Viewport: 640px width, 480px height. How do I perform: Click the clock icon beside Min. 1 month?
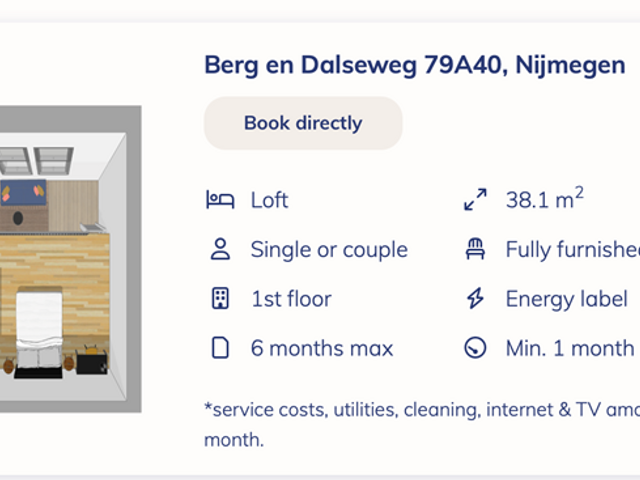475,348
